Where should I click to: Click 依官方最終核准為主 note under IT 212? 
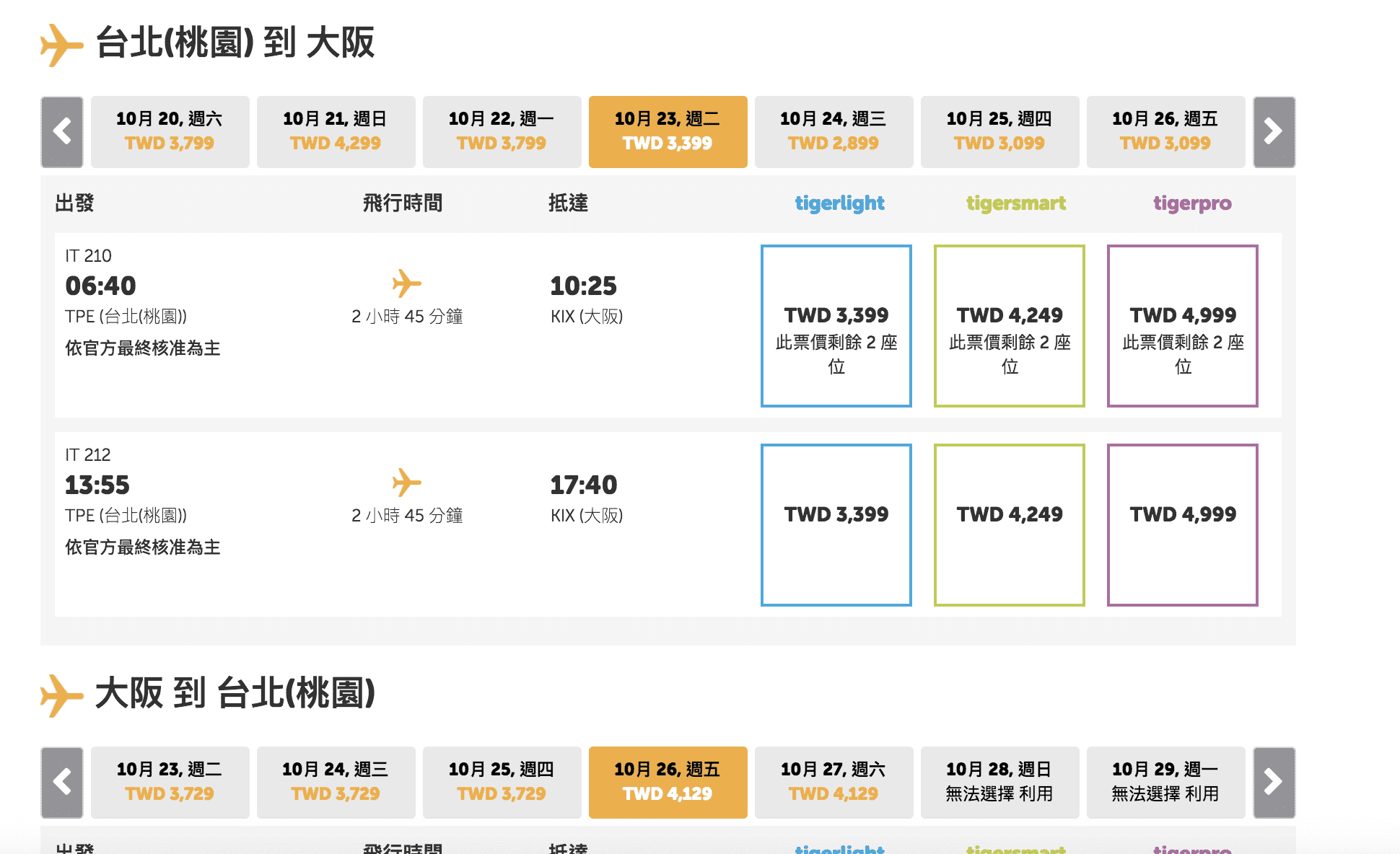(x=143, y=547)
